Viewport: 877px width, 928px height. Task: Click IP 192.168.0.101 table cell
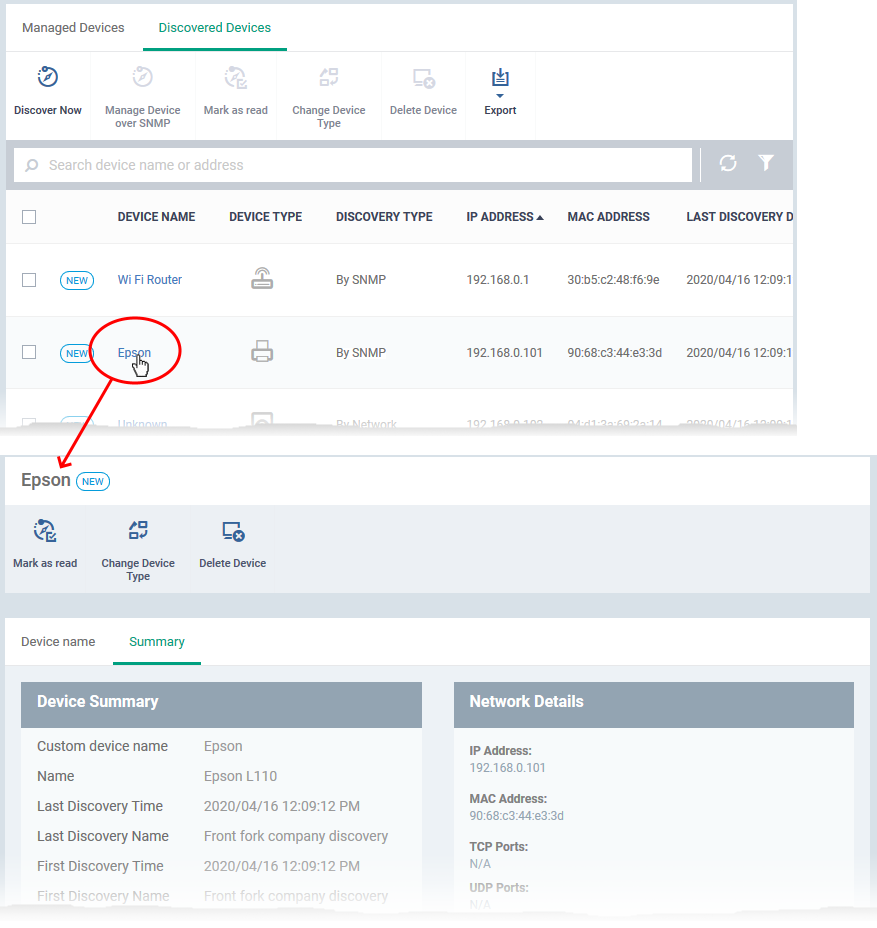[504, 353]
